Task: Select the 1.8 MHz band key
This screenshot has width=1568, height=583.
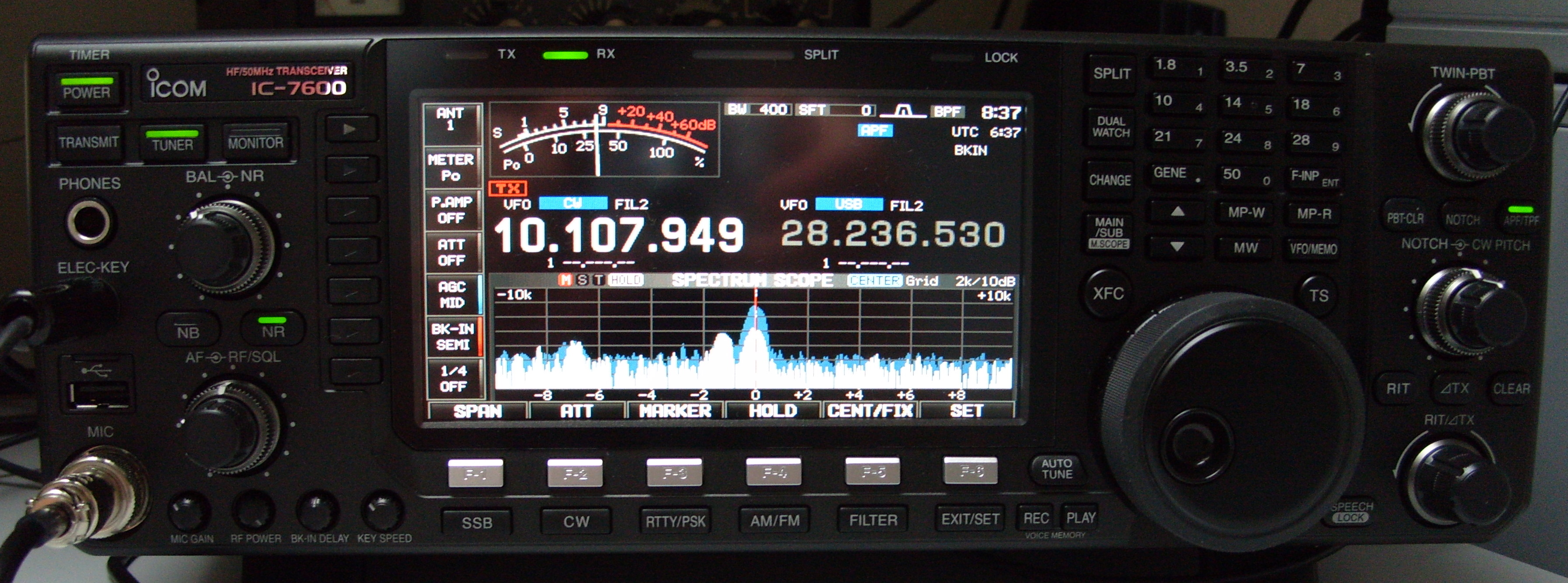Action: click(1178, 67)
